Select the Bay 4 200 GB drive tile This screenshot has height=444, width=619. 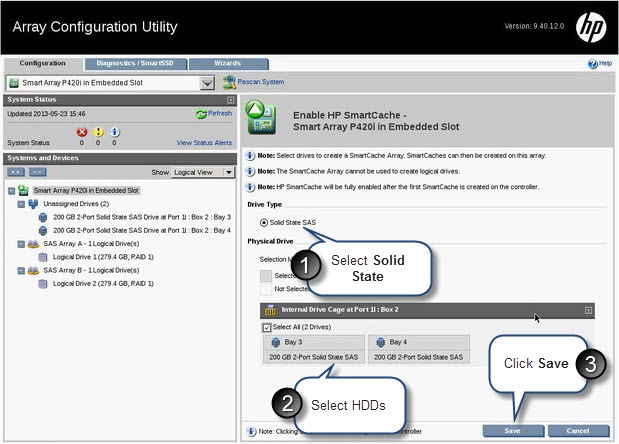(x=419, y=350)
